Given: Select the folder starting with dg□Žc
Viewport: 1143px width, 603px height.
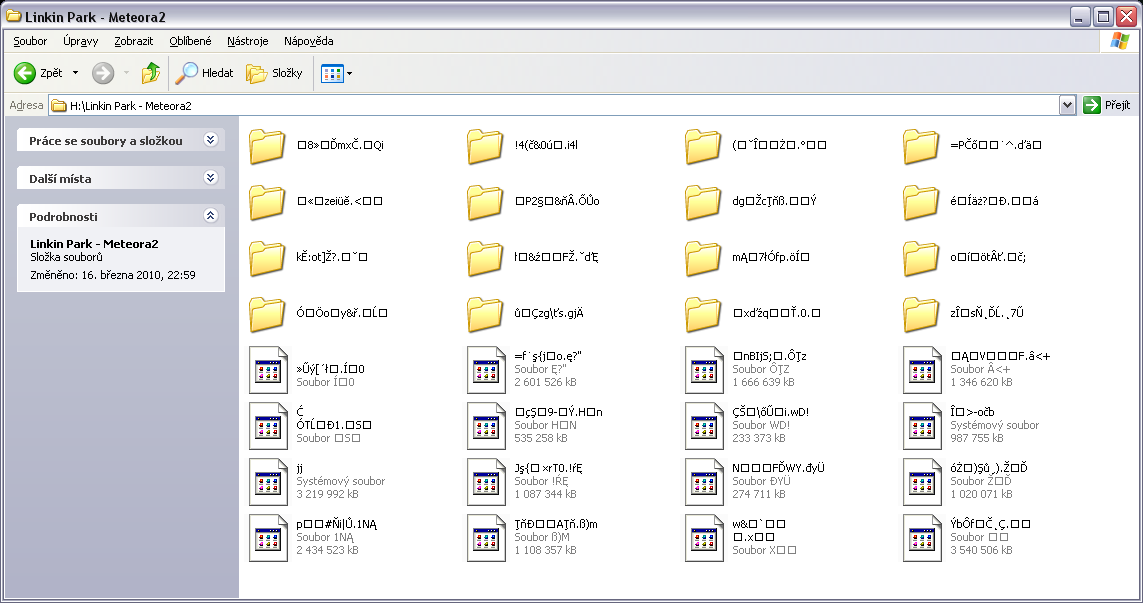Looking at the screenshot, I should [750, 201].
